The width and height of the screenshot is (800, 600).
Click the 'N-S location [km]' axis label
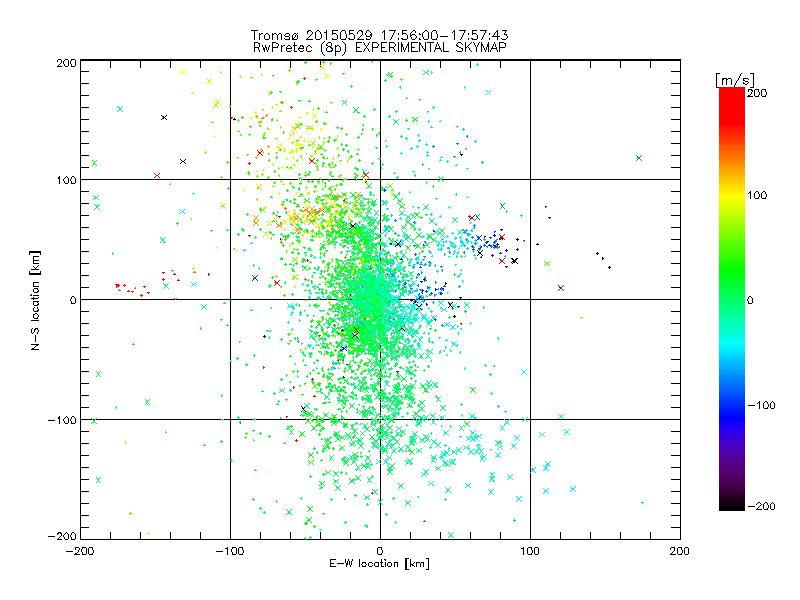(x=35, y=300)
